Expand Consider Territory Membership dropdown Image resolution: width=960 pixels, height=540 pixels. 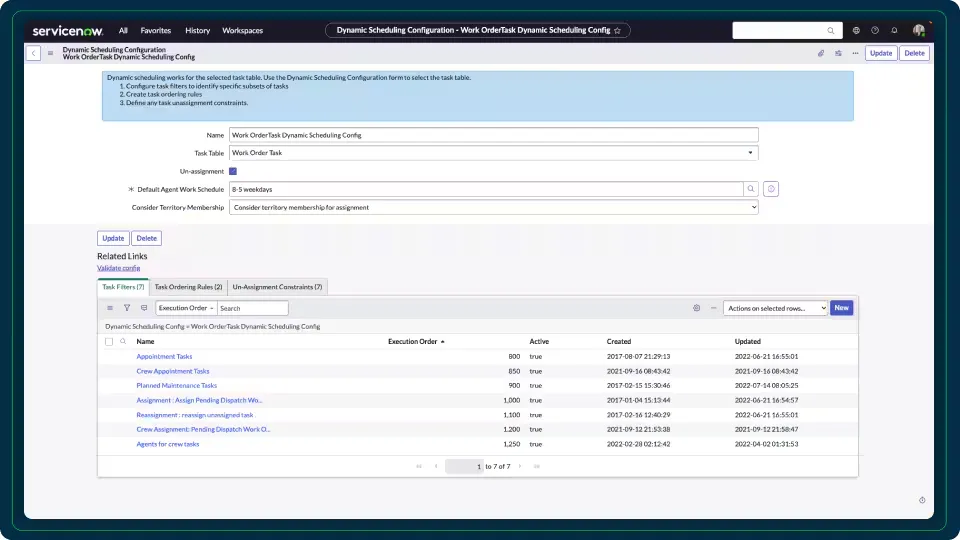[493, 207]
